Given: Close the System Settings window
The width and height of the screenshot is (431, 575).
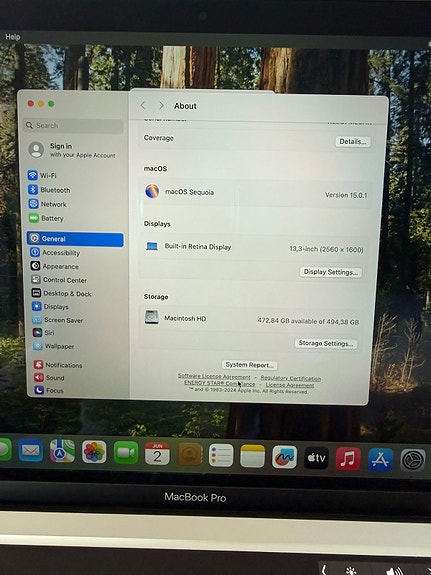Looking at the screenshot, I should click(31, 104).
